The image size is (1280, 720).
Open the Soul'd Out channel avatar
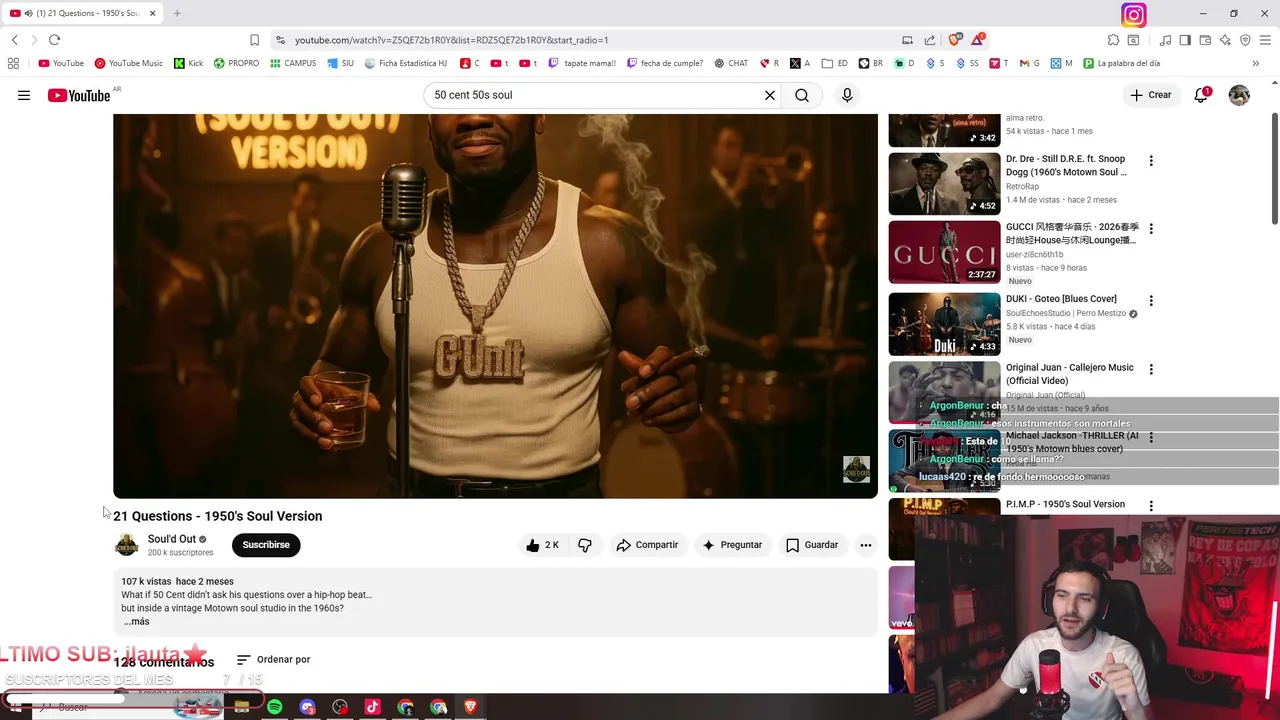127,545
